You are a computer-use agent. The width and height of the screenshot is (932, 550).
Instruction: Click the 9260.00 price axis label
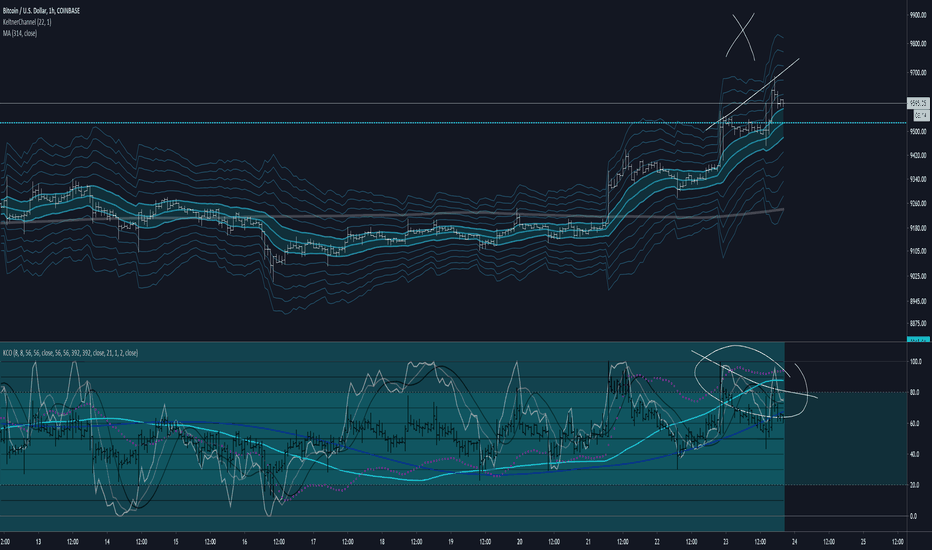pyautogui.click(x=918, y=203)
